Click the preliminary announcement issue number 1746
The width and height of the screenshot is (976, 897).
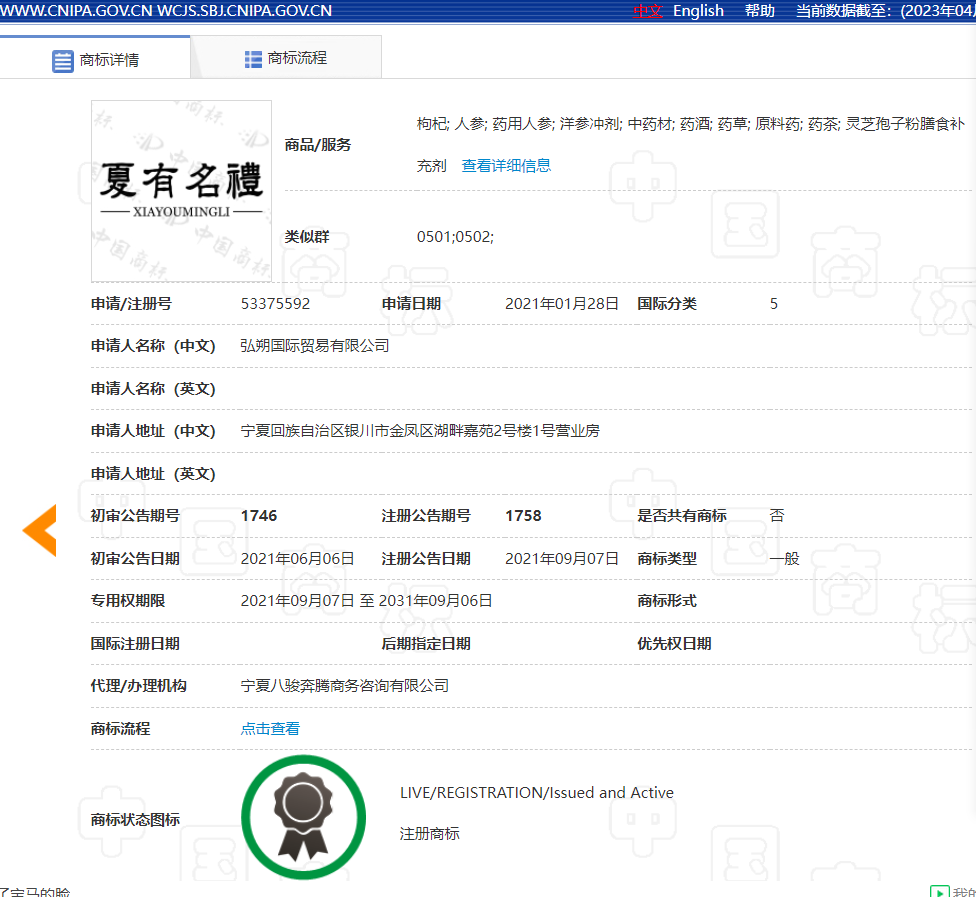259,516
